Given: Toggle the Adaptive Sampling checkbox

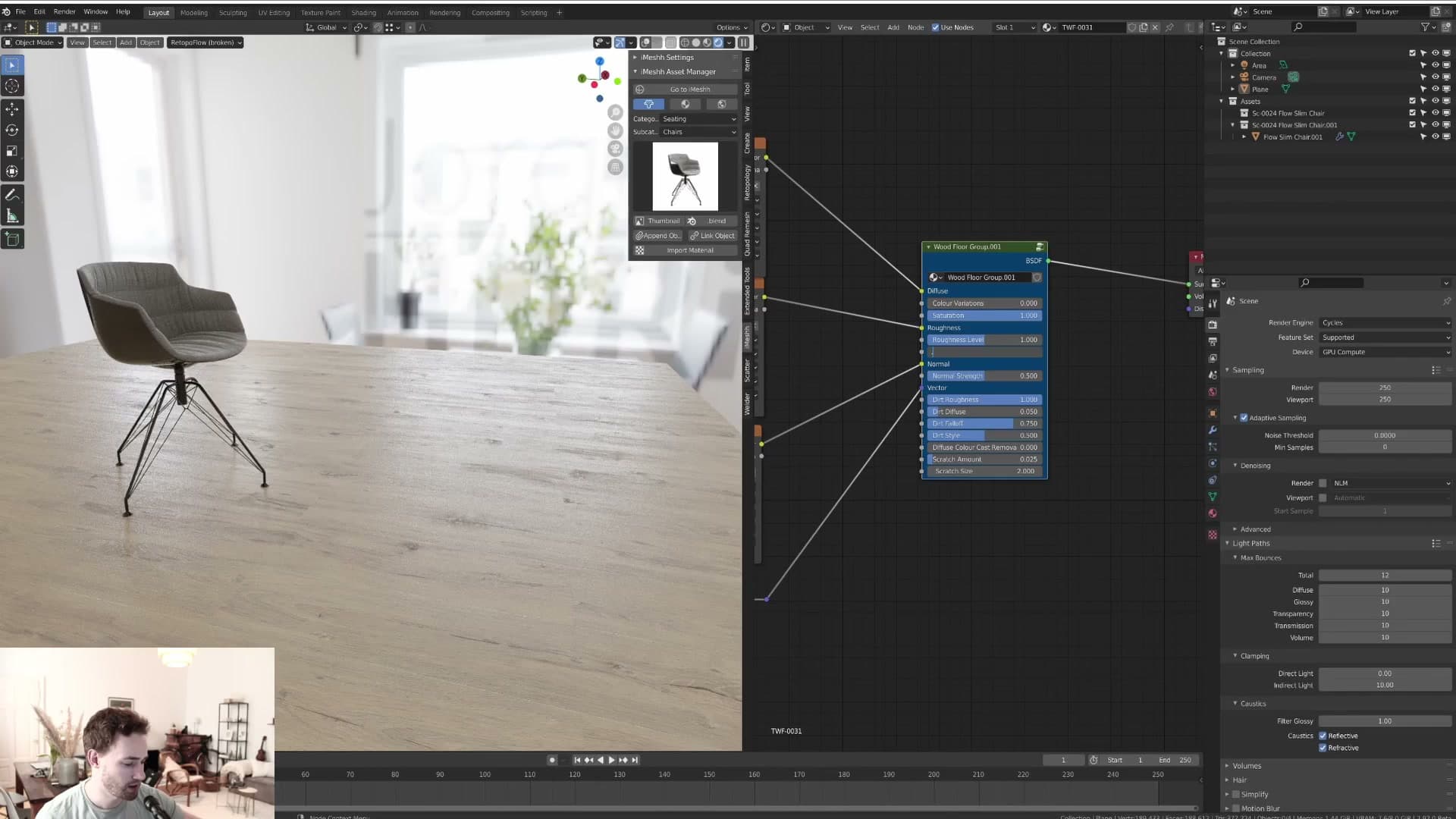Looking at the screenshot, I should click(1244, 418).
